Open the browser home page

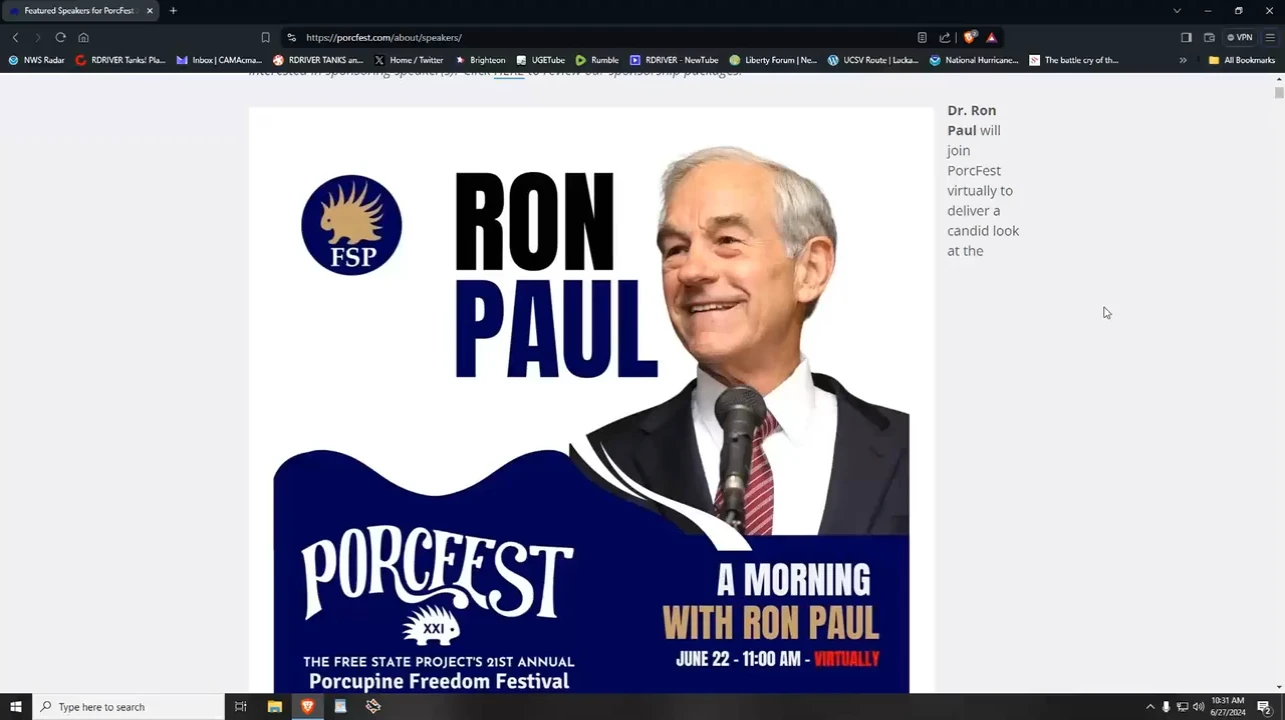click(83, 37)
